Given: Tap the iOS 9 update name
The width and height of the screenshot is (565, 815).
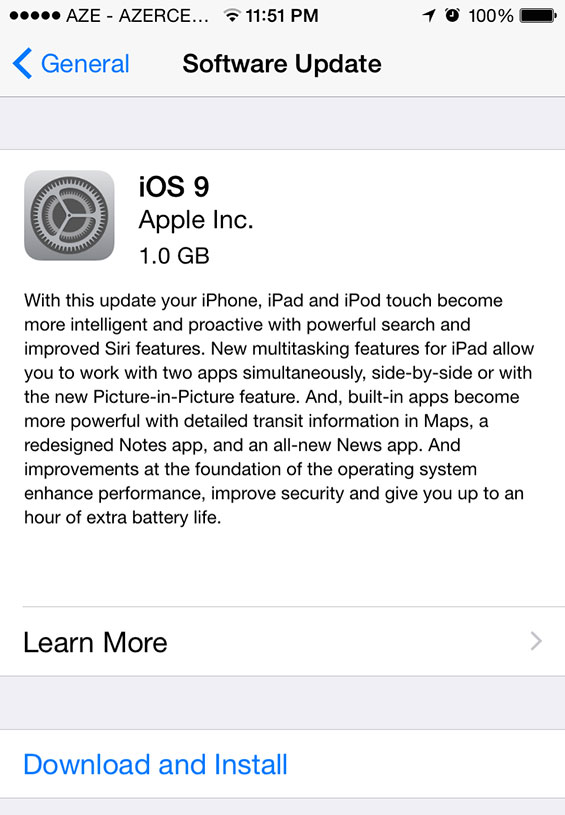Looking at the screenshot, I should (174, 186).
